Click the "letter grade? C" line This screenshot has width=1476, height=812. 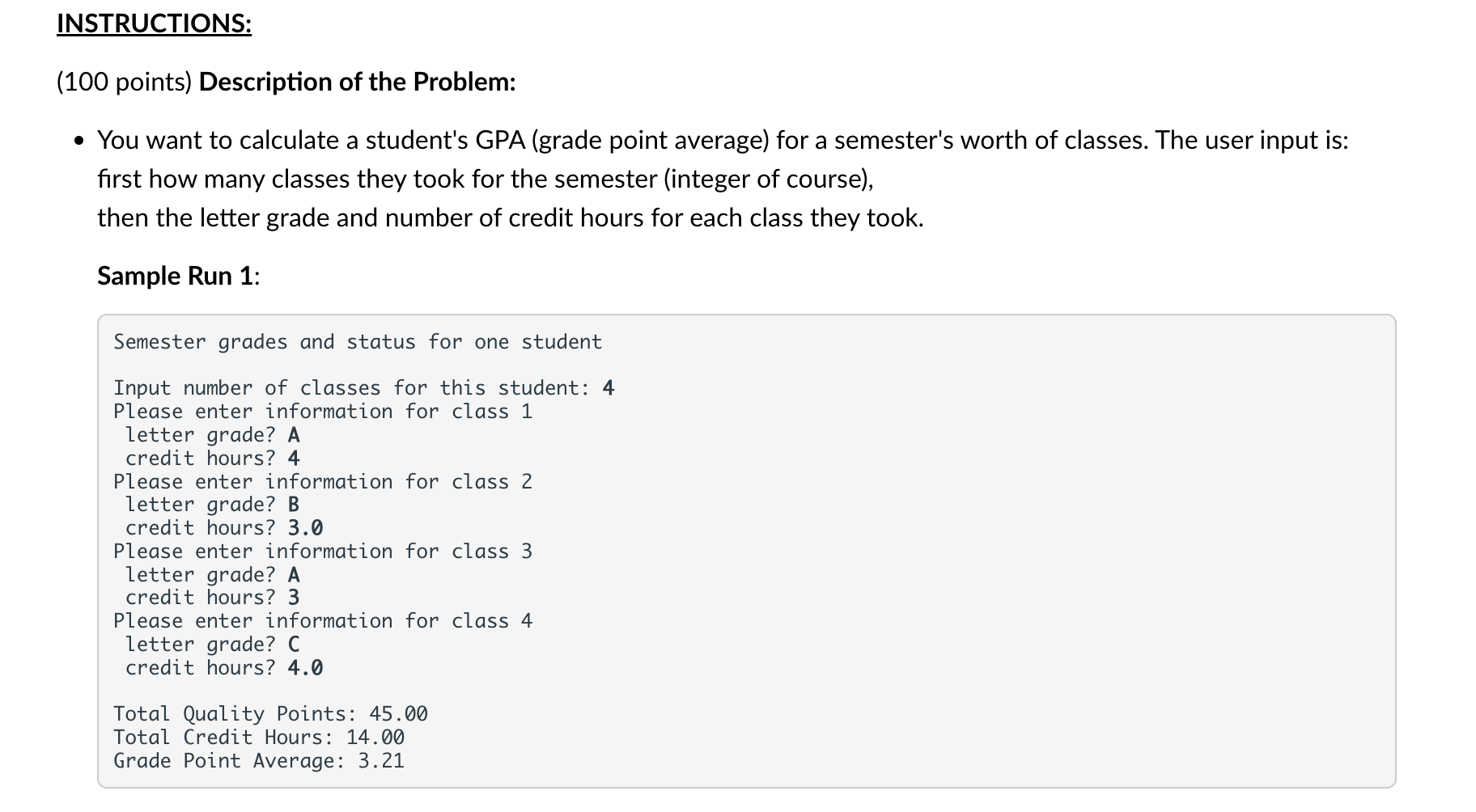pos(212,645)
